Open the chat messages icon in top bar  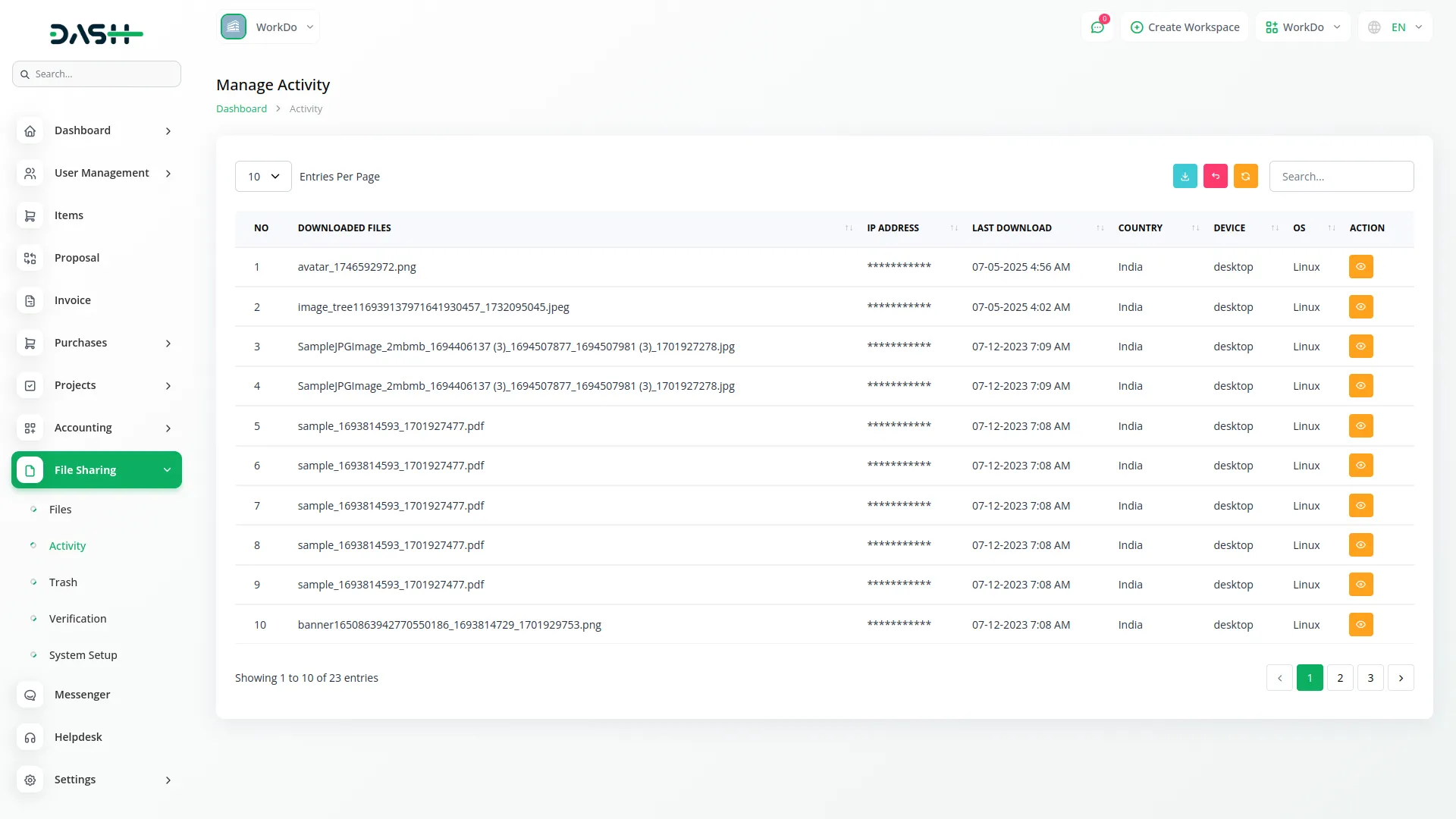1097,27
